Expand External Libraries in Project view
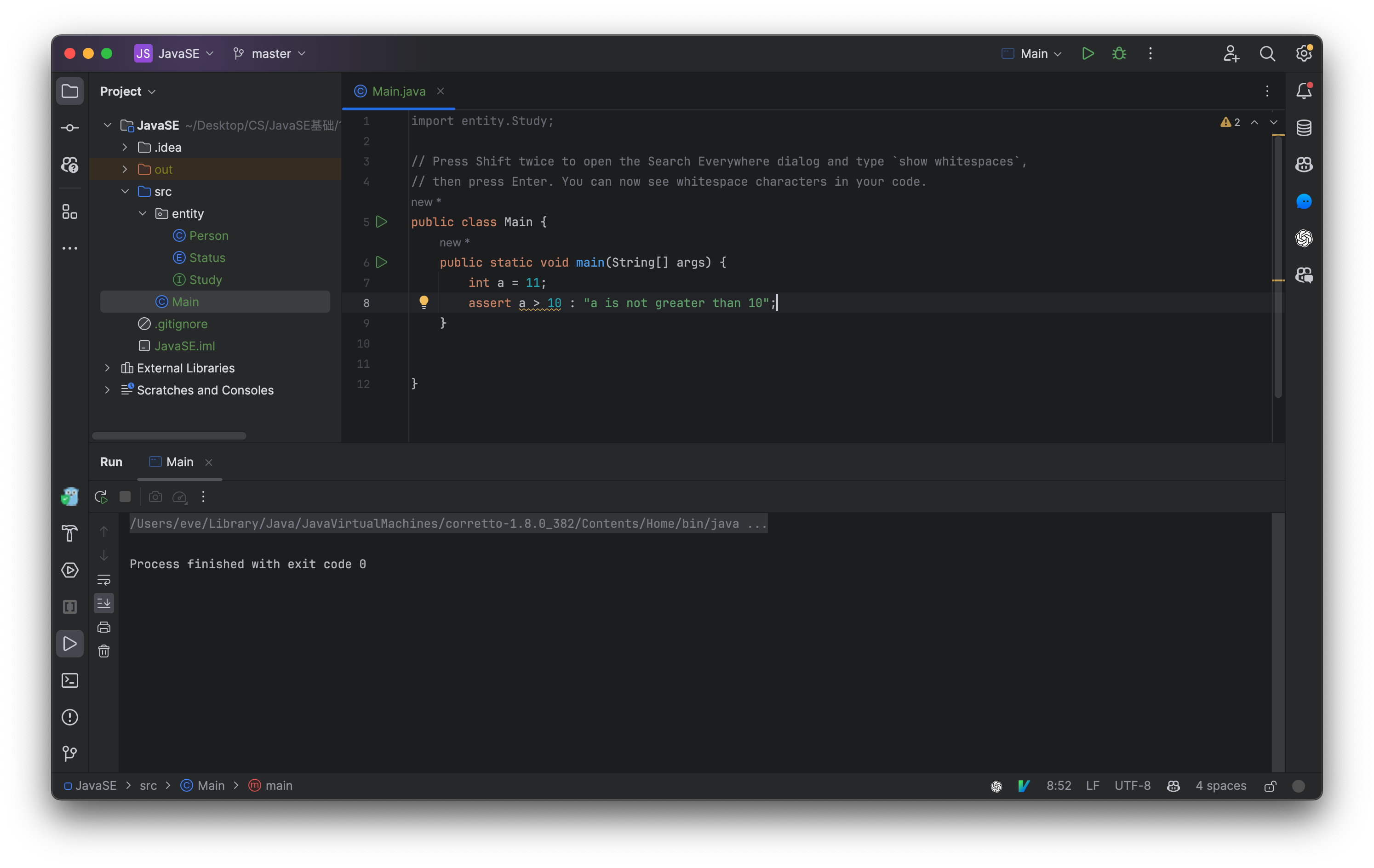Screen dimensions: 1374x868 (107, 368)
